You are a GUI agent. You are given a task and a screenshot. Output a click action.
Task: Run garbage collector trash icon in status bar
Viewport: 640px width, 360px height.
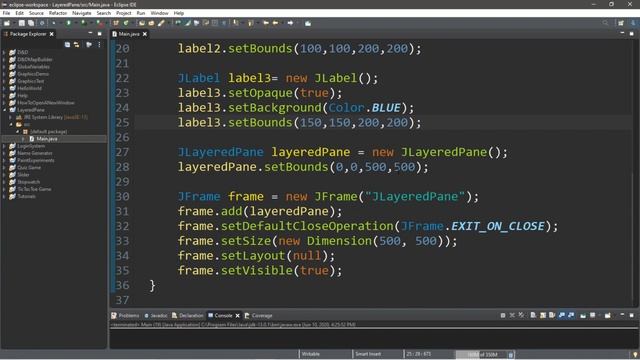click(x=511, y=355)
